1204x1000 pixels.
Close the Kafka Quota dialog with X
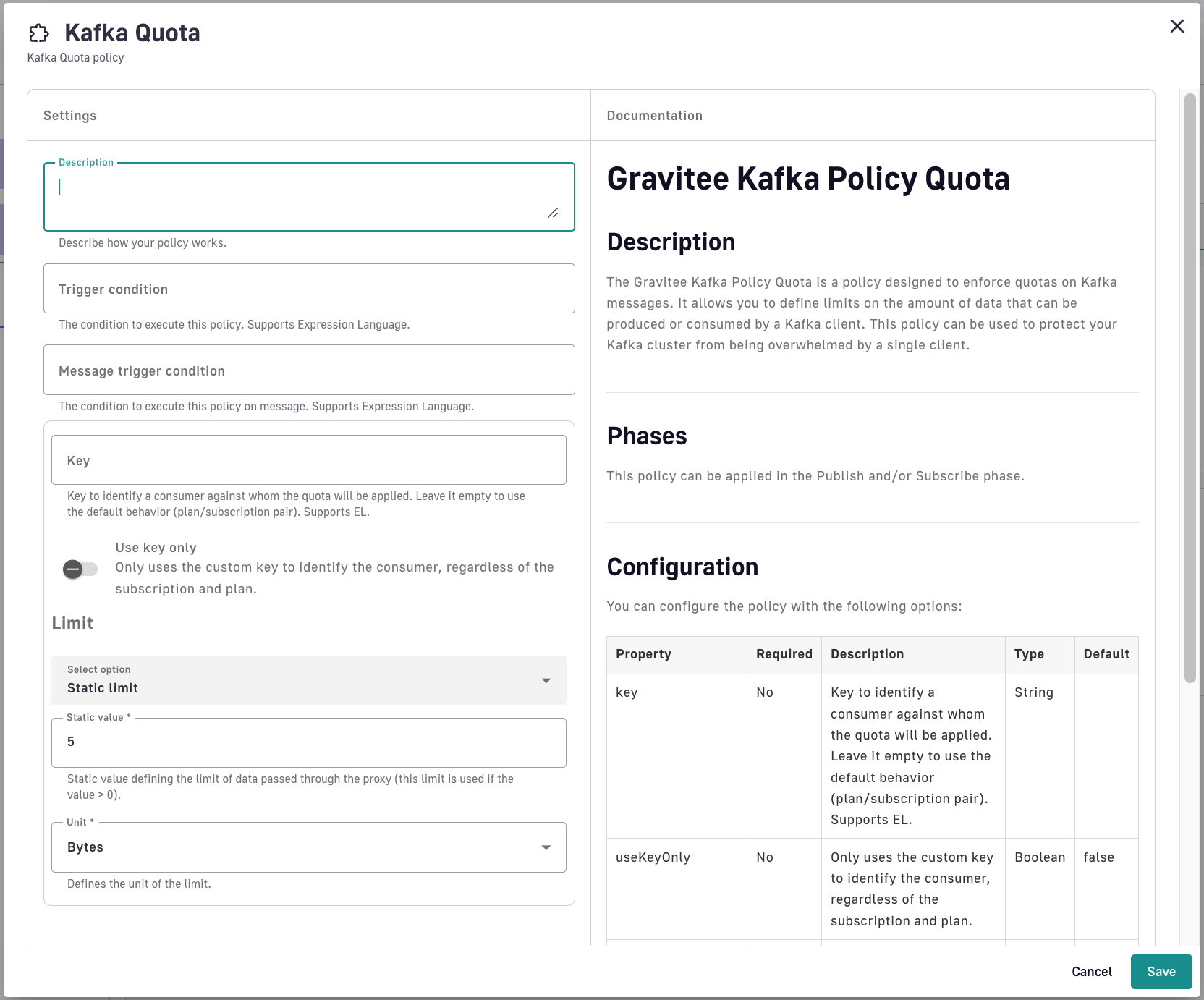tap(1177, 27)
